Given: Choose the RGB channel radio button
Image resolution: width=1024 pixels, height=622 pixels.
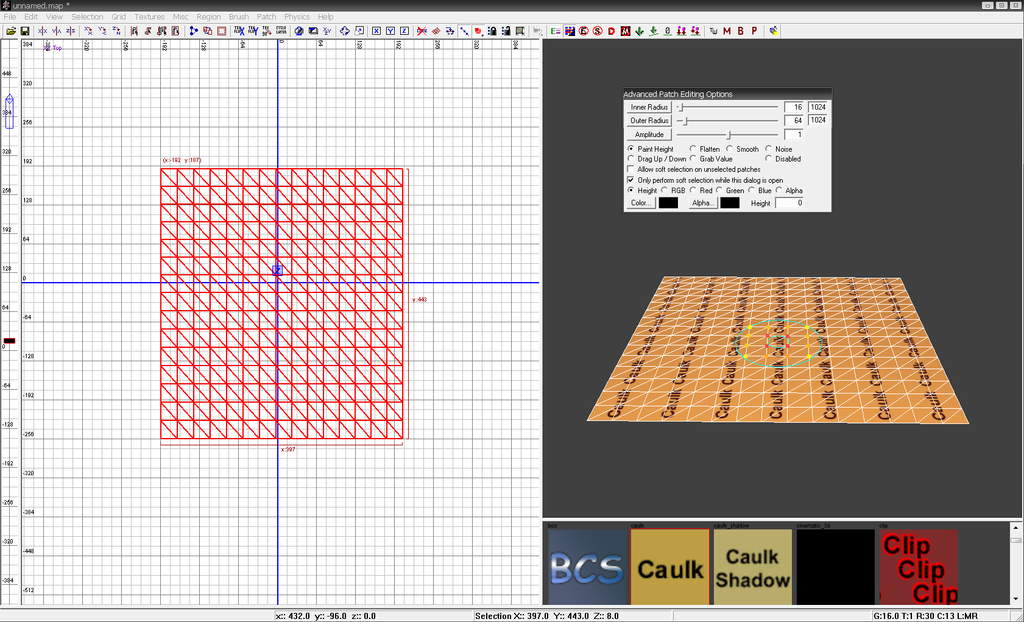Looking at the screenshot, I should 664,190.
